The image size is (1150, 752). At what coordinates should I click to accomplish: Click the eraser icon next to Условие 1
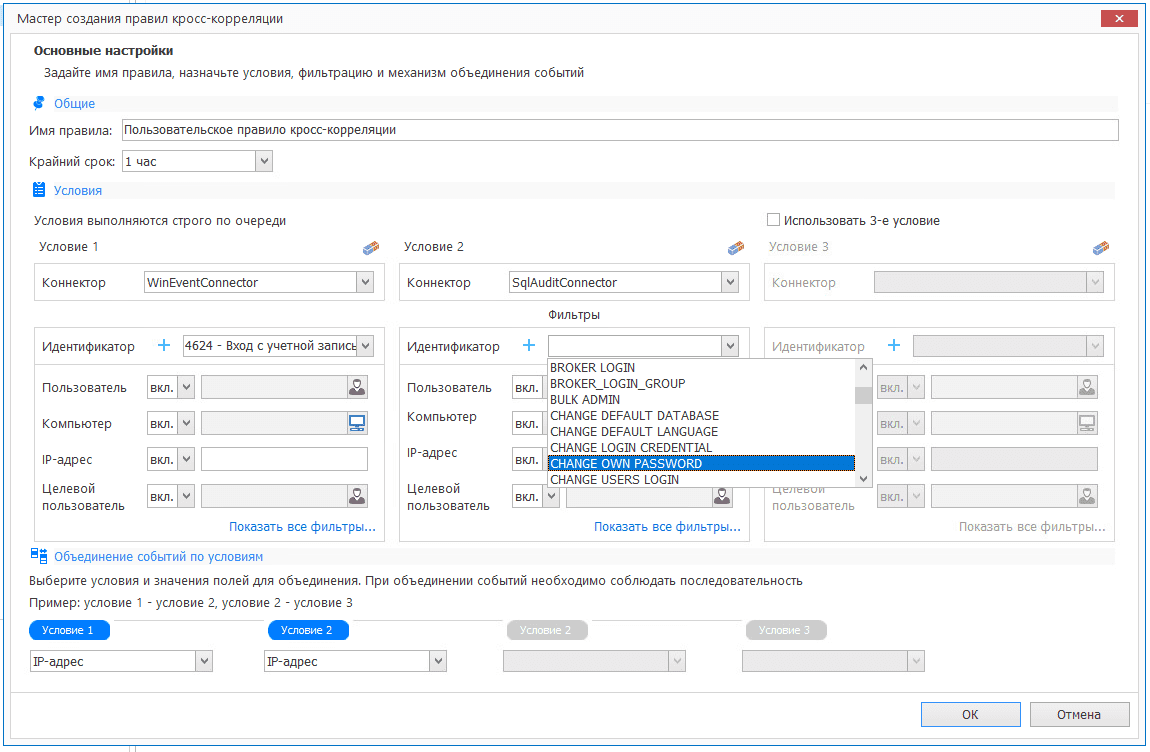(x=371, y=248)
